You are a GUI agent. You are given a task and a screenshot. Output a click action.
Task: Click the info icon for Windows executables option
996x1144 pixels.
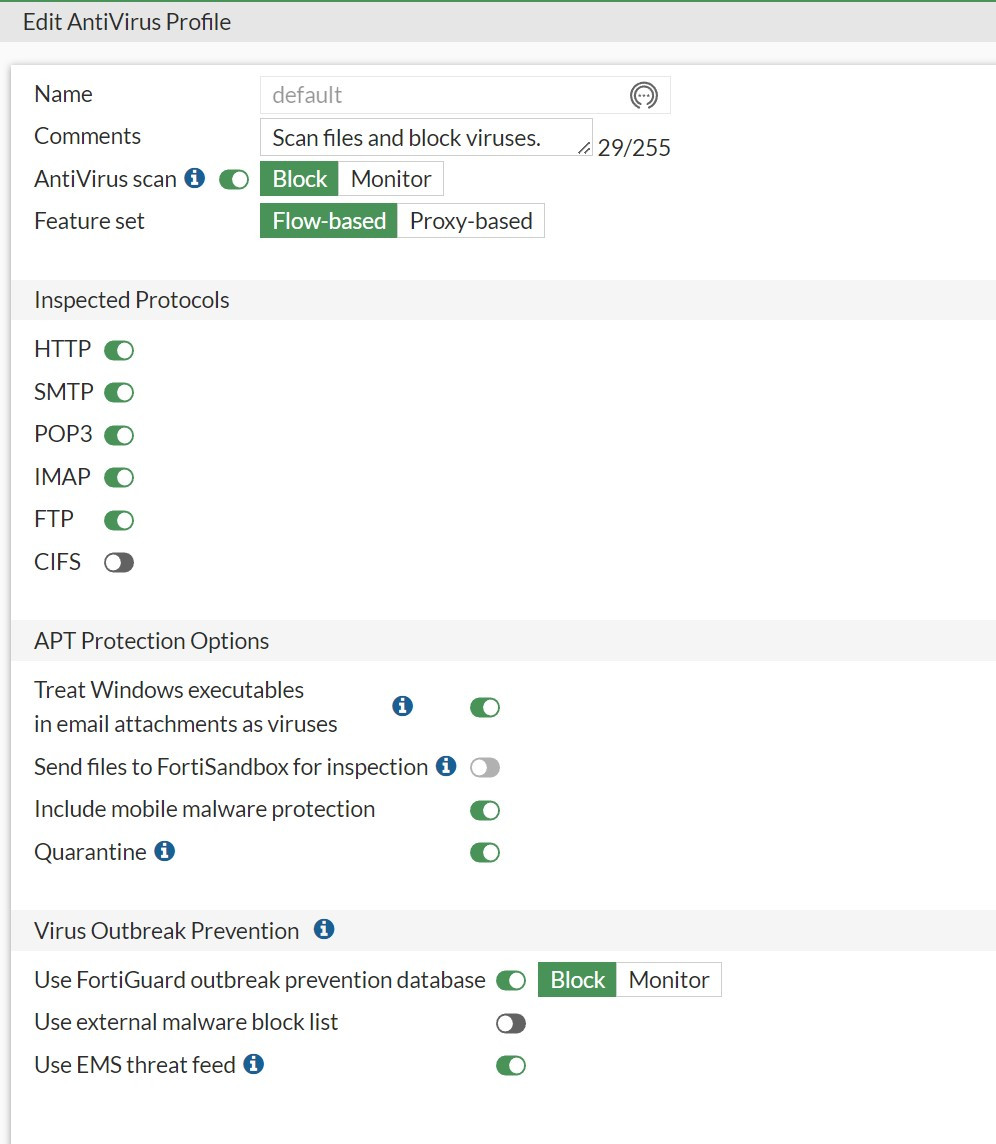403,706
